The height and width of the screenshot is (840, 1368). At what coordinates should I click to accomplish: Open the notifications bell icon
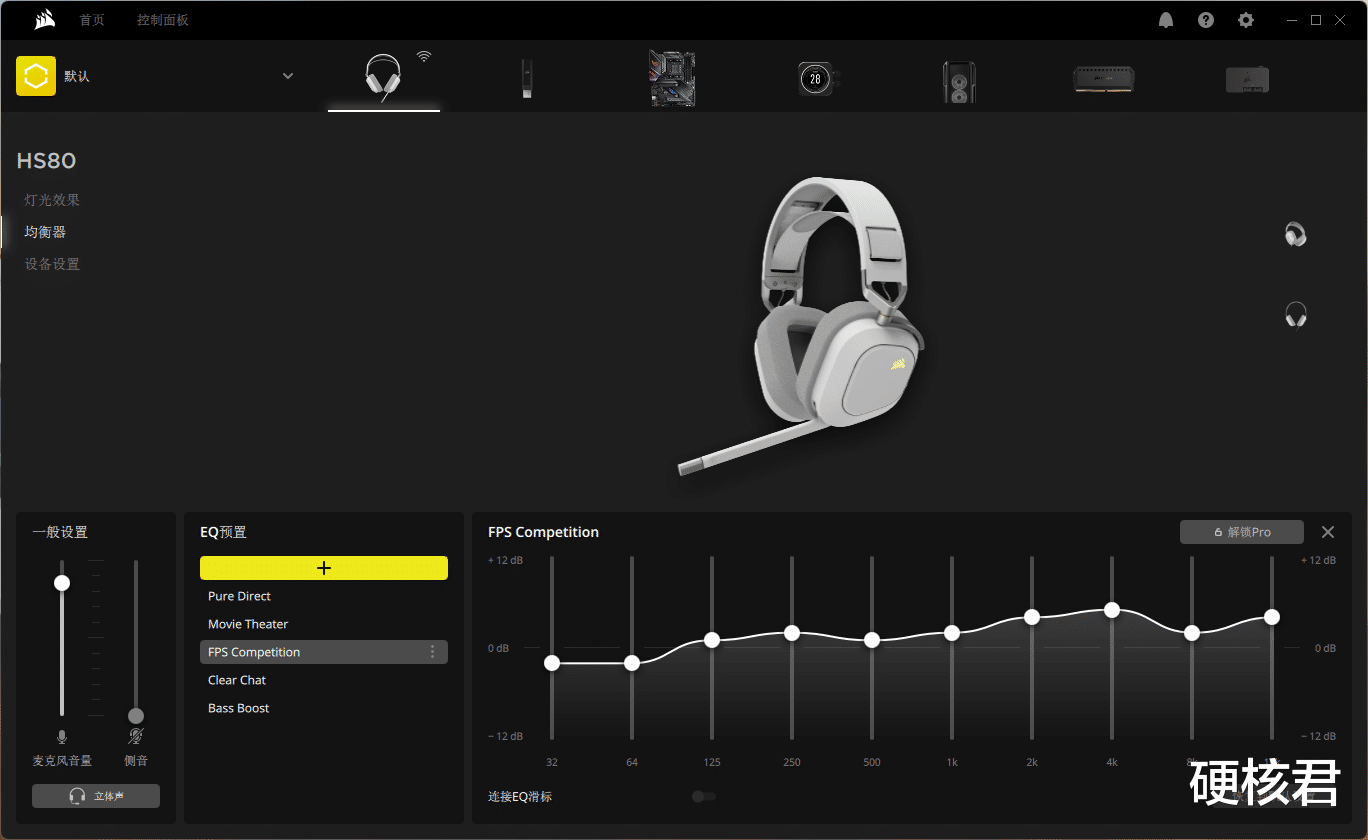pyautogui.click(x=1166, y=20)
